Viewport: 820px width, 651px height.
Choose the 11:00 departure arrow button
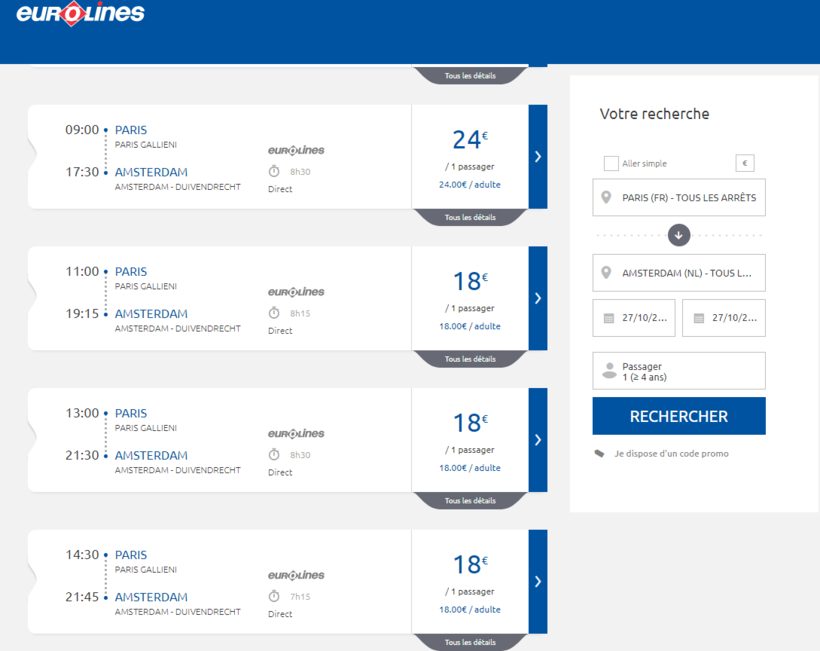538,298
